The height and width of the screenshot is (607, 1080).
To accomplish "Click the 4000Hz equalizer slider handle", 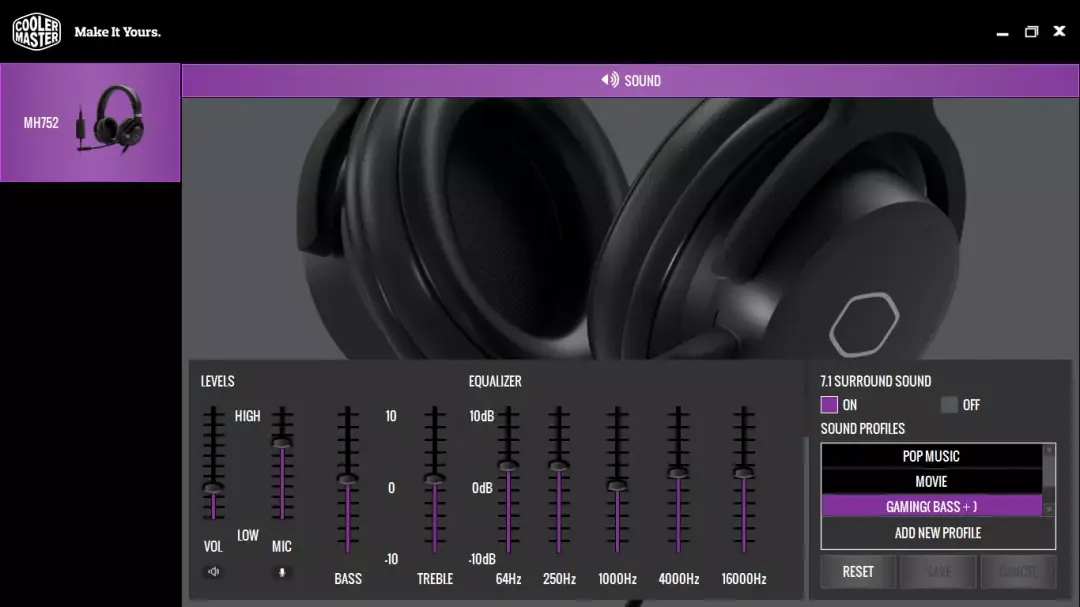I will pyautogui.click(x=678, y=473).
